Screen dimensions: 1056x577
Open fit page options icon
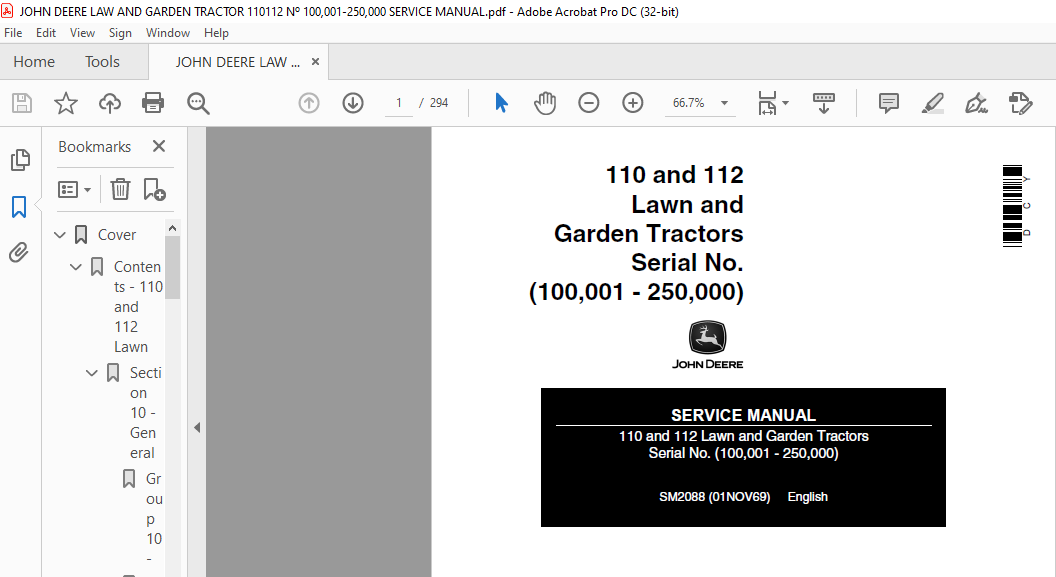[772, 103]
